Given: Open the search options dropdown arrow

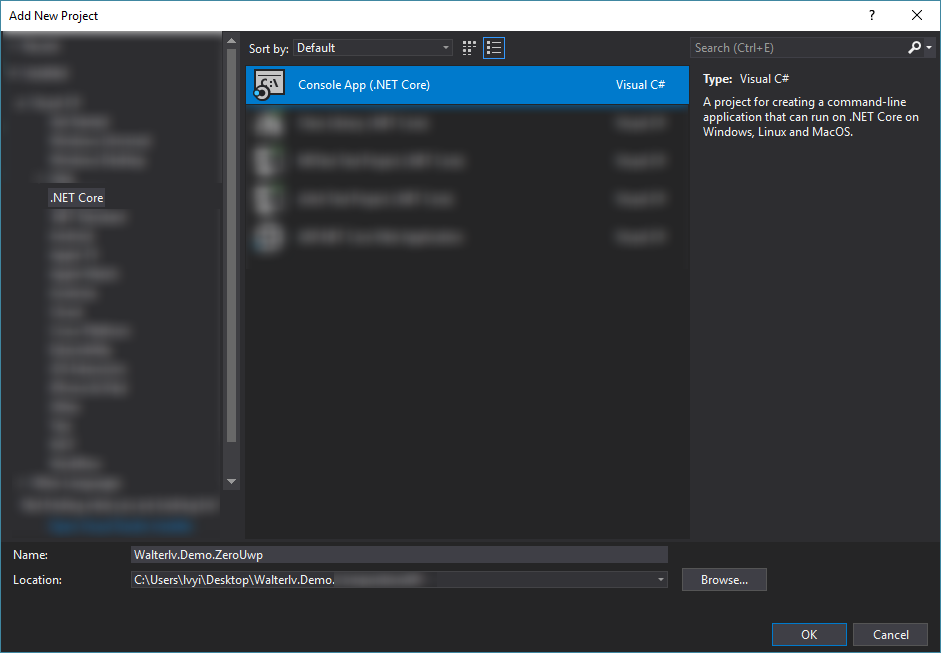Looking at the screenshot, I should tap(929, 47).
